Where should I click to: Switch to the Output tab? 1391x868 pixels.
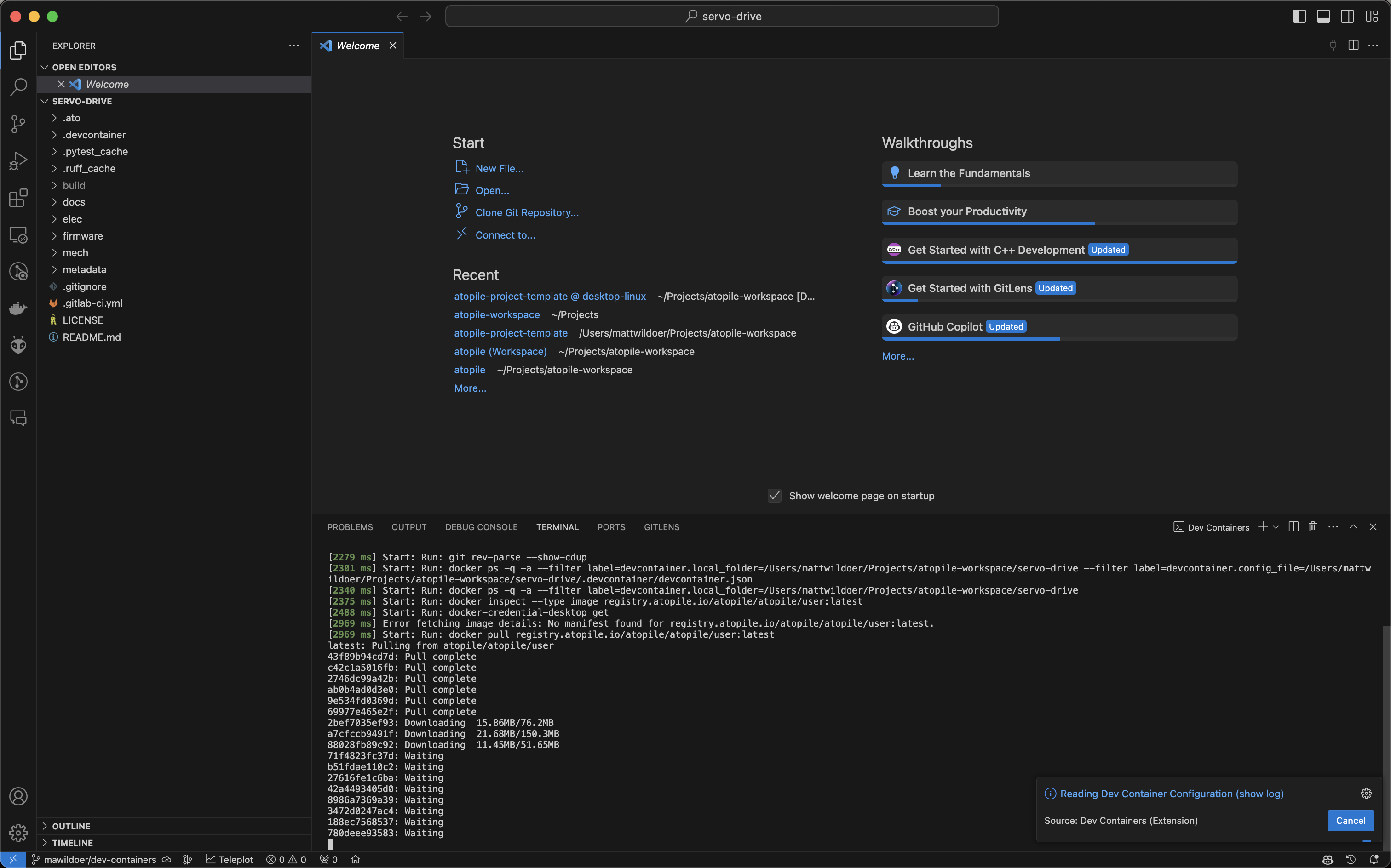point(409,527)
